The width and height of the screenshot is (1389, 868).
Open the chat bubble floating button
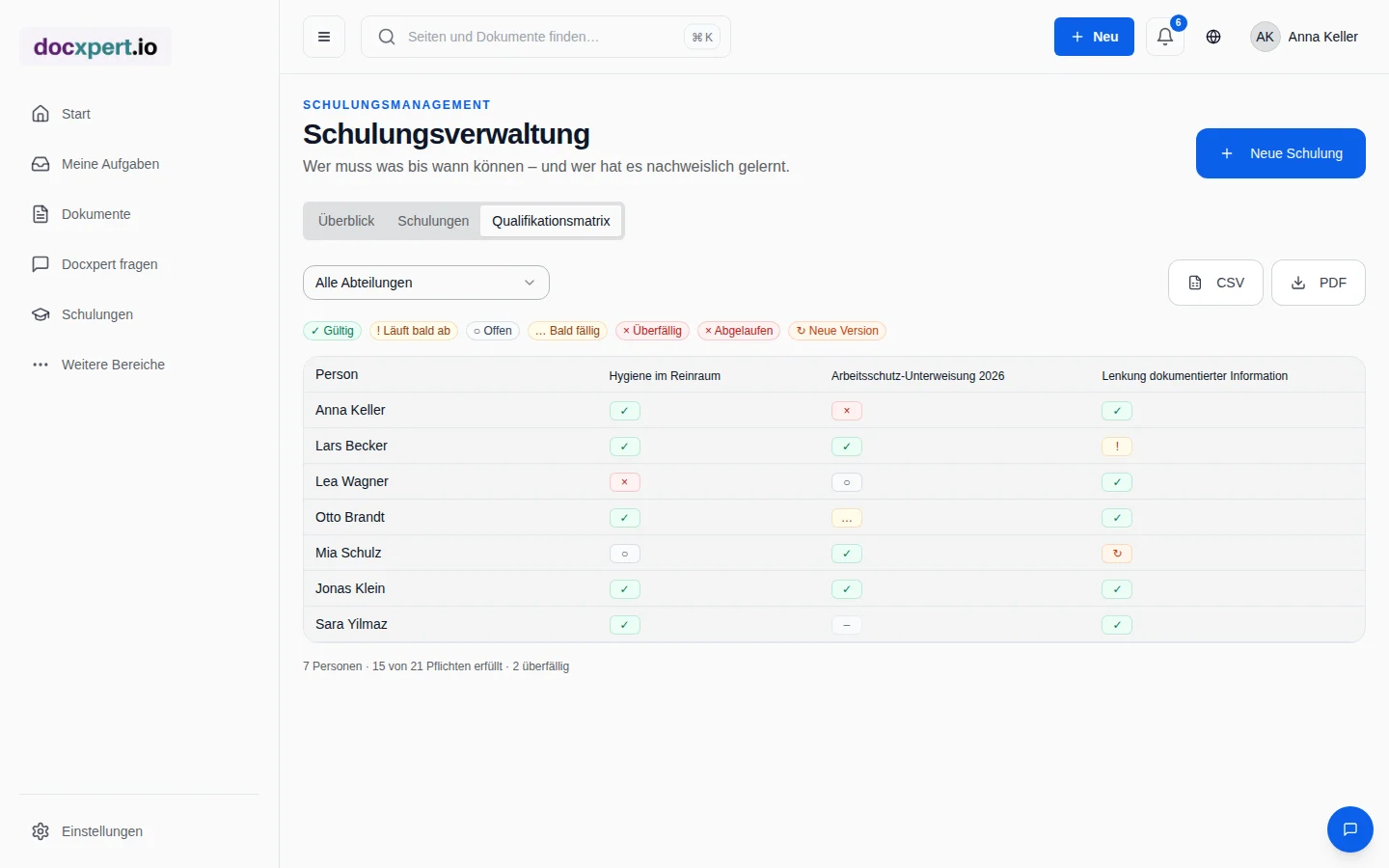click(x=1350, y=829)
